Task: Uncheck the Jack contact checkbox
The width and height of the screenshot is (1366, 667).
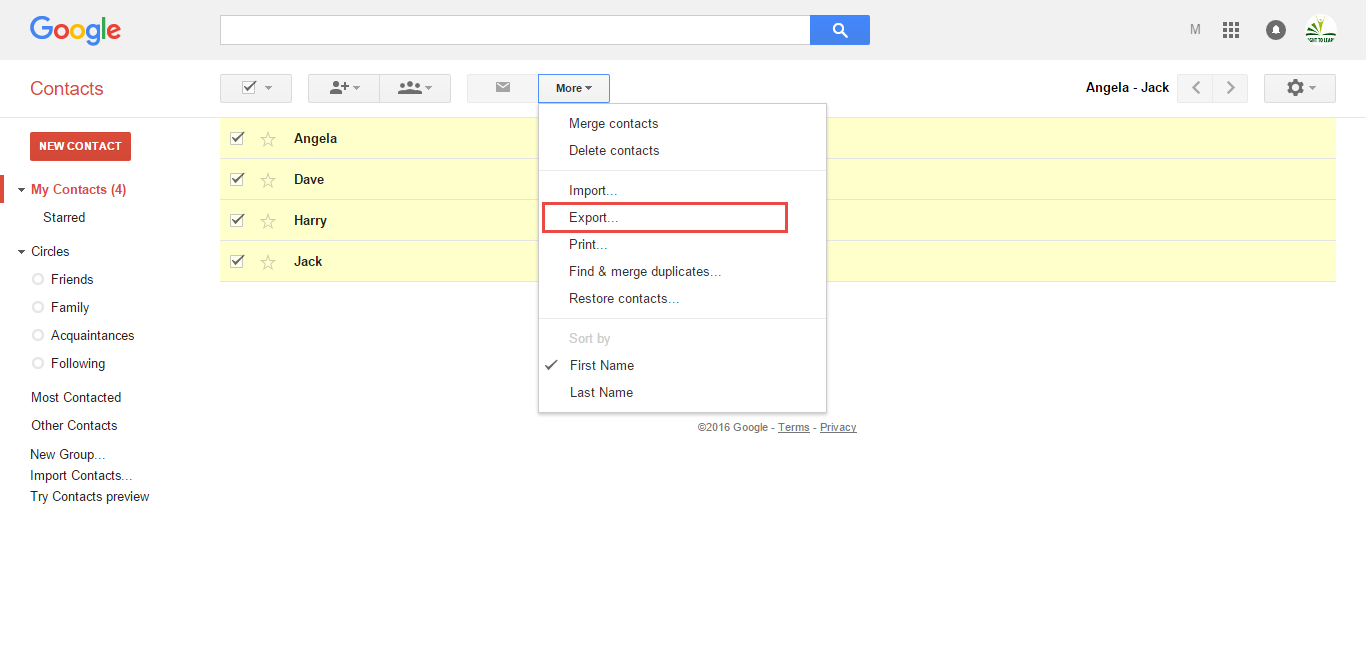Action: point(237,261)
